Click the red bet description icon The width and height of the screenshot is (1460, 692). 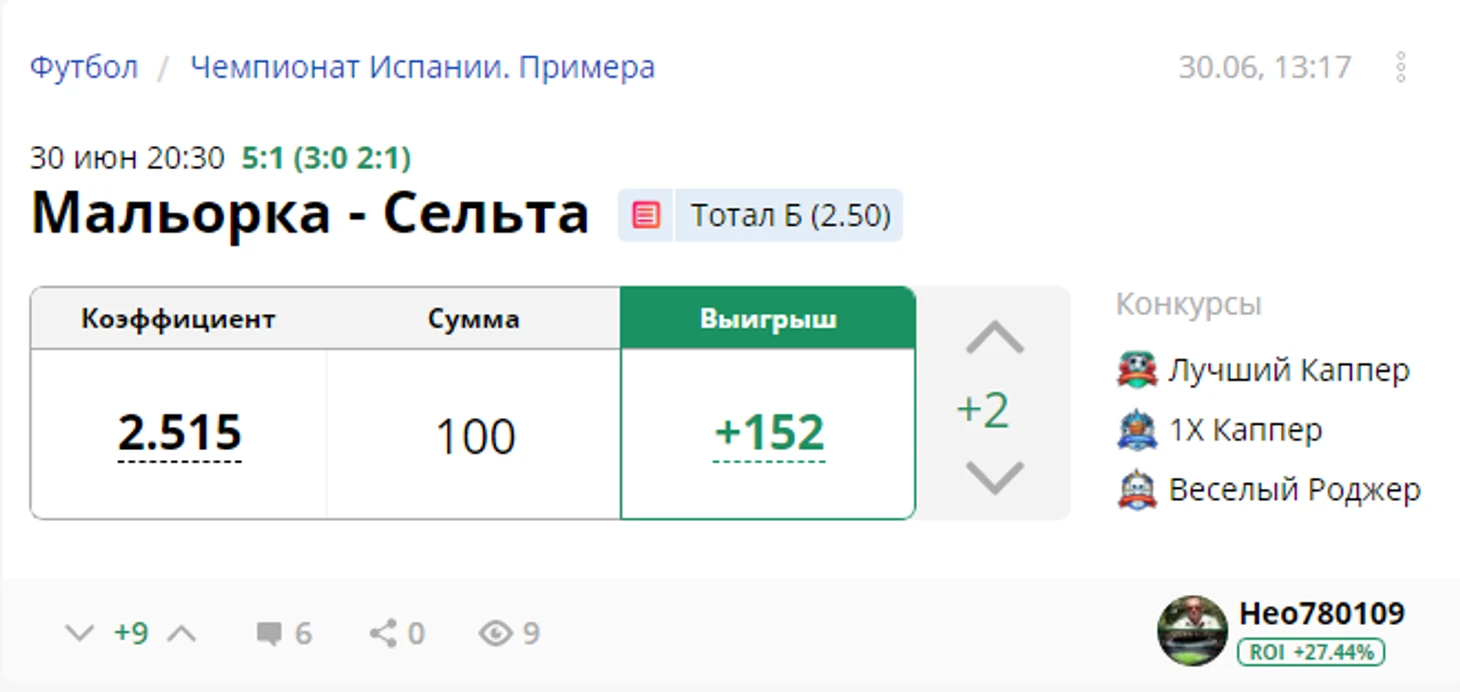646,215
